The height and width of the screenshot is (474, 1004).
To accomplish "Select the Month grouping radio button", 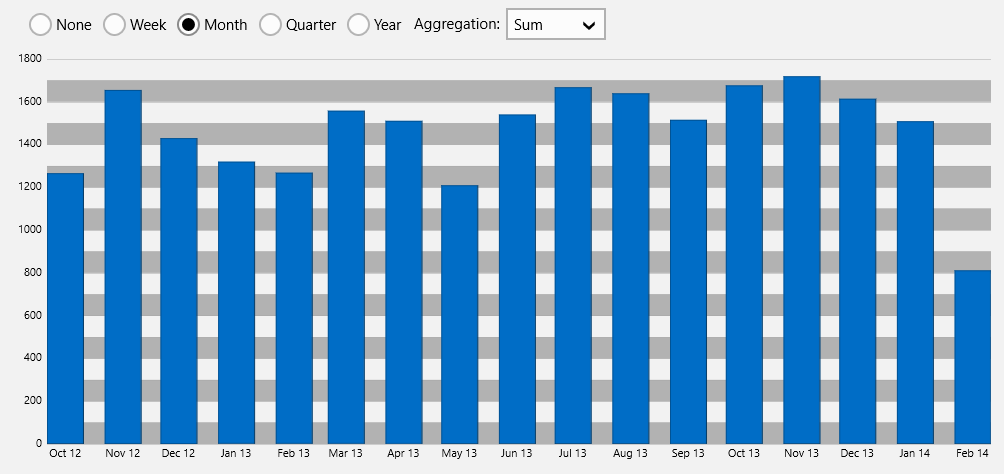I will (x=188, y=25).
